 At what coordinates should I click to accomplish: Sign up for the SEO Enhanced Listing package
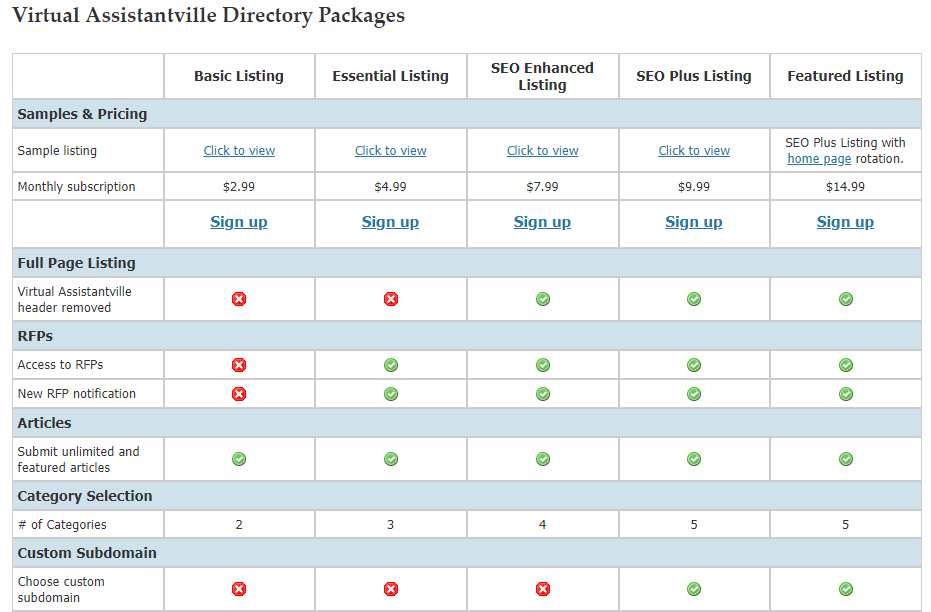(543, 222)
